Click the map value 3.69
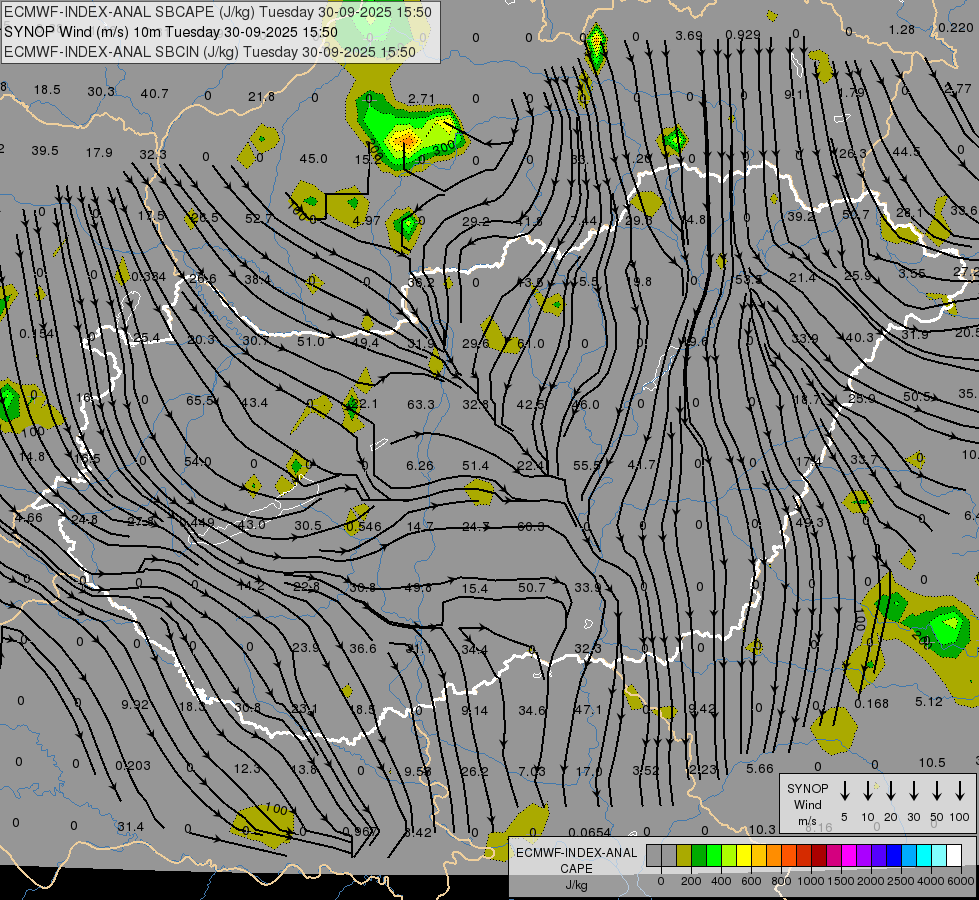The image size is (979, 900). point(689,36)
